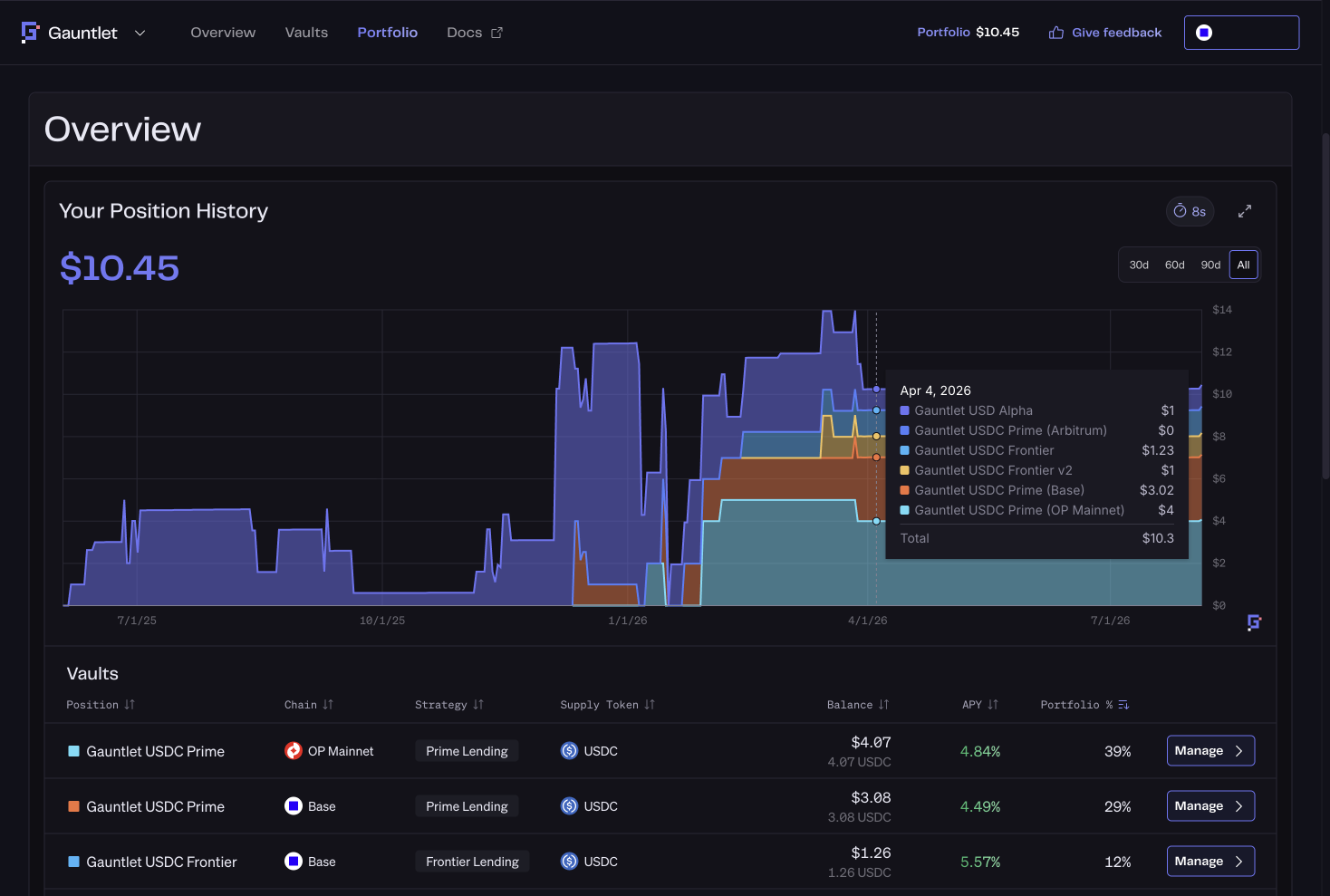The width and height of the screenshot is (1330, 896).
Task: Click the orange data point on the Apr 4 line
Action: [876, 458]
